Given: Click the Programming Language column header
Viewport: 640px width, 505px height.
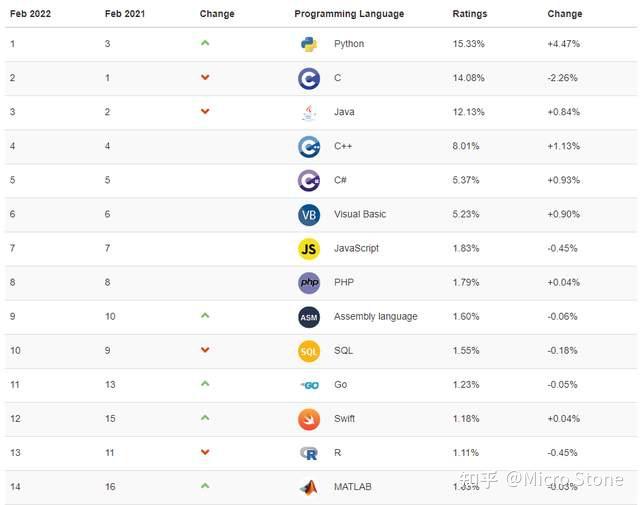Looking at the screenshot, I should (x=349, y=14).
